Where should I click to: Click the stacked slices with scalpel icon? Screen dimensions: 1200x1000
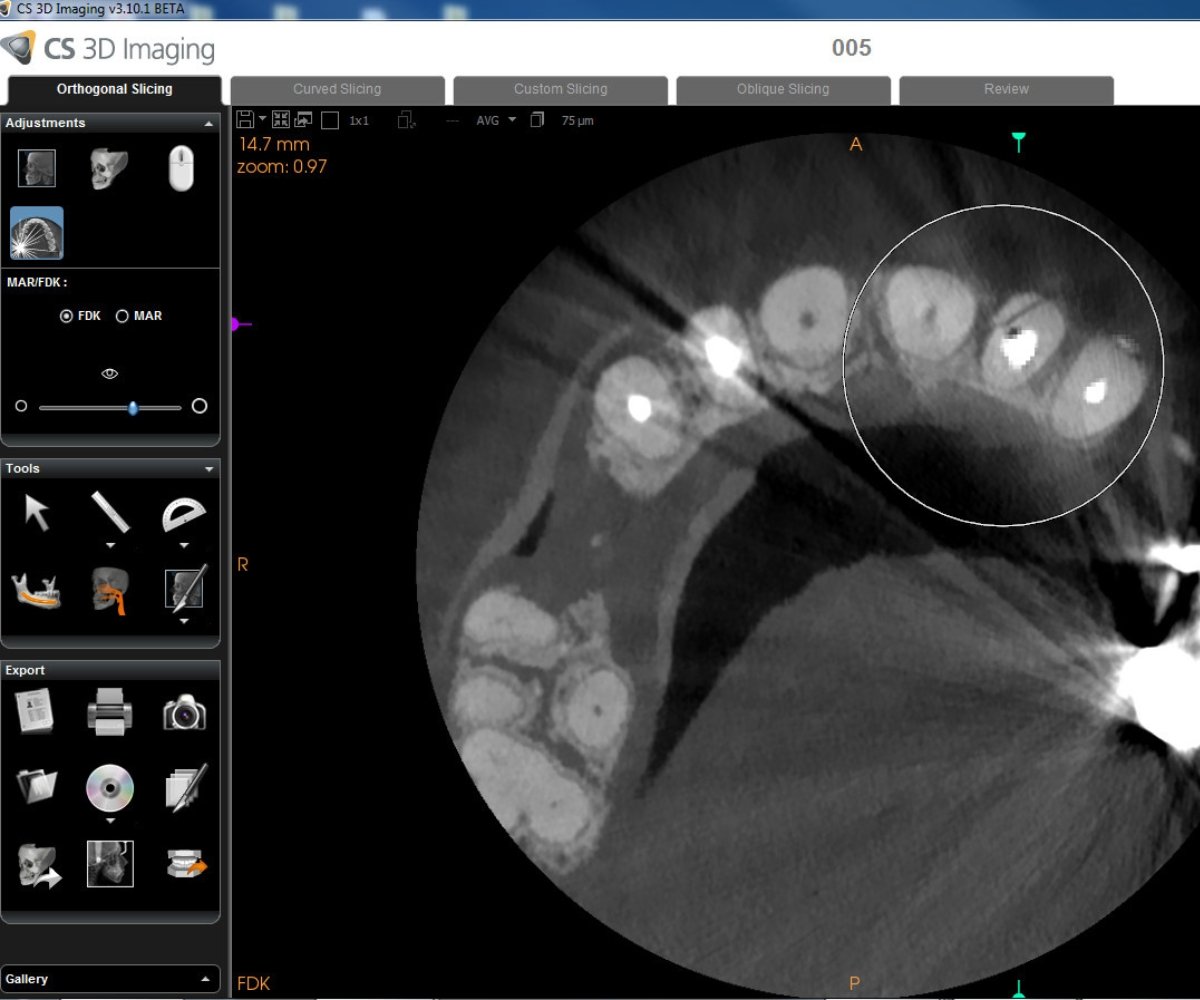[x=185, y=787]
